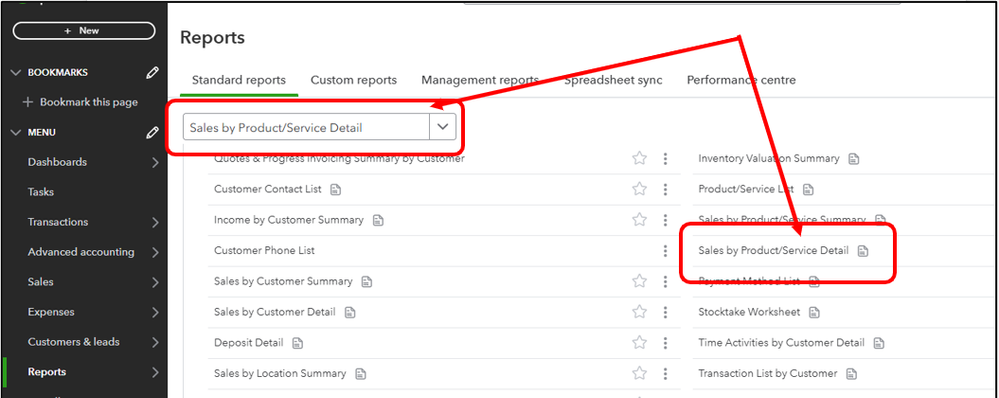This screenshot has width=999, height=398.
Task: Open Sales by Customer Detail report
Action: click(x=275, y=312)
